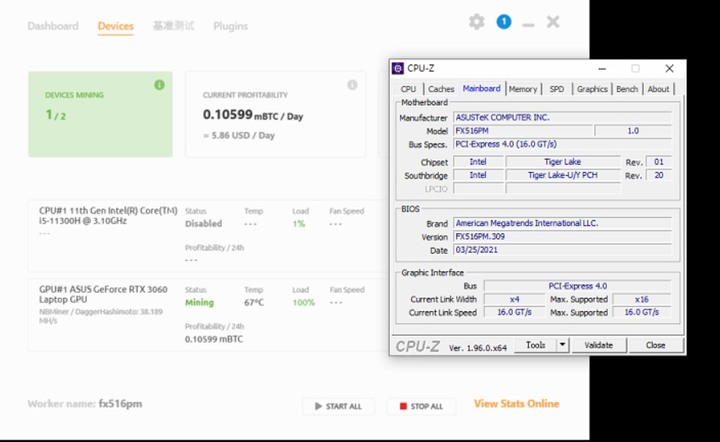Select the Current Profitability card
This screenshot has height=442, width=720.
click(276, 114)
